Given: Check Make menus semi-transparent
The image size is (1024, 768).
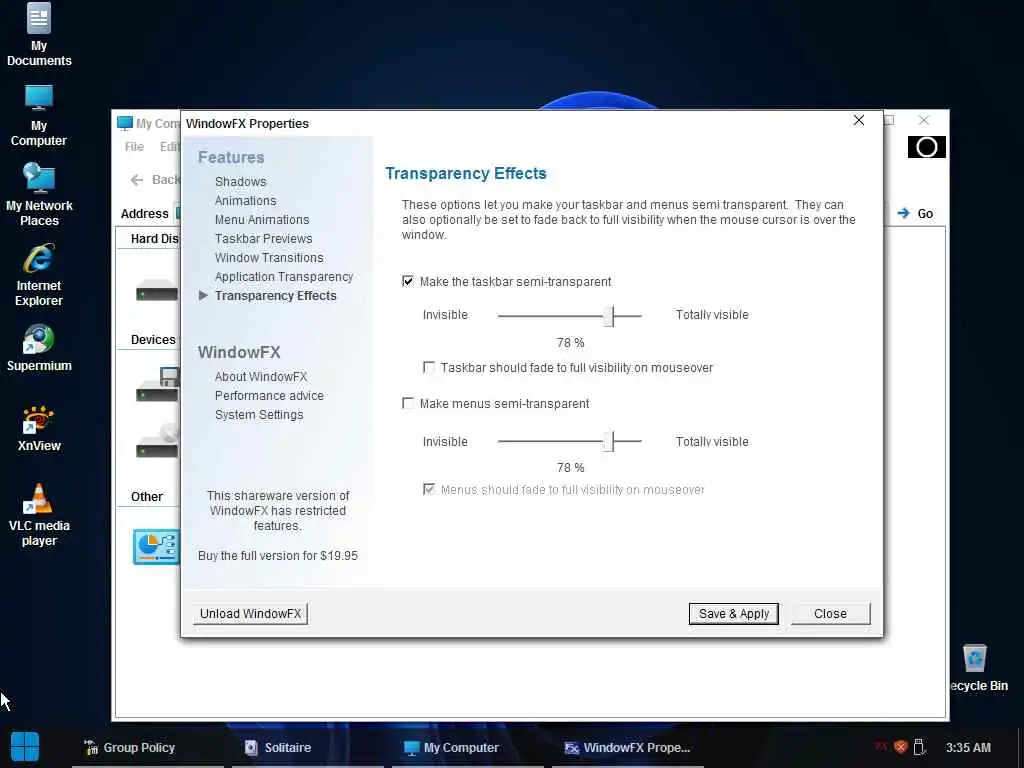Looking at the screenshot, I should [x=408, y=403].
